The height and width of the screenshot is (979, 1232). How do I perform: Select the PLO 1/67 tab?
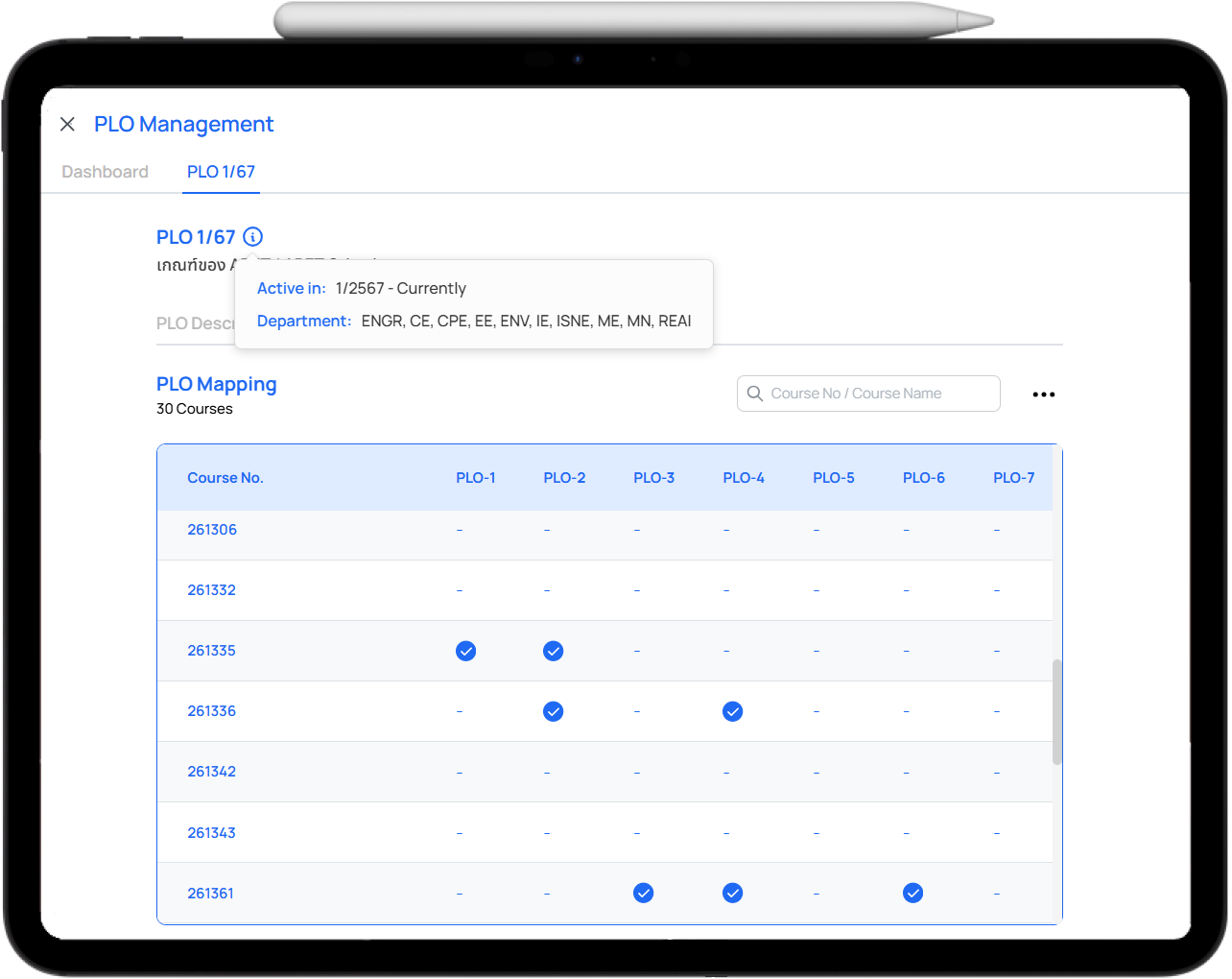point(221,172)
